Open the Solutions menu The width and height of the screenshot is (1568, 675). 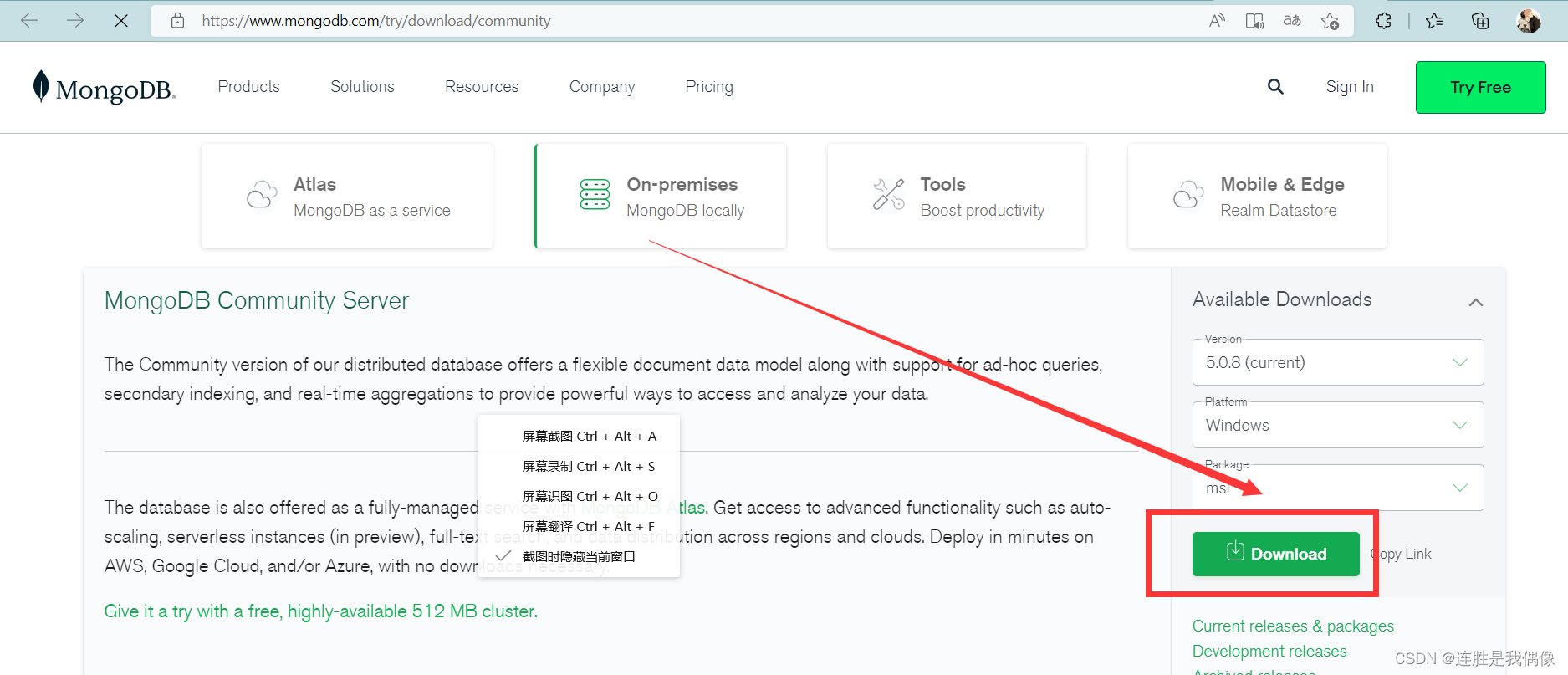click(362, 87)
